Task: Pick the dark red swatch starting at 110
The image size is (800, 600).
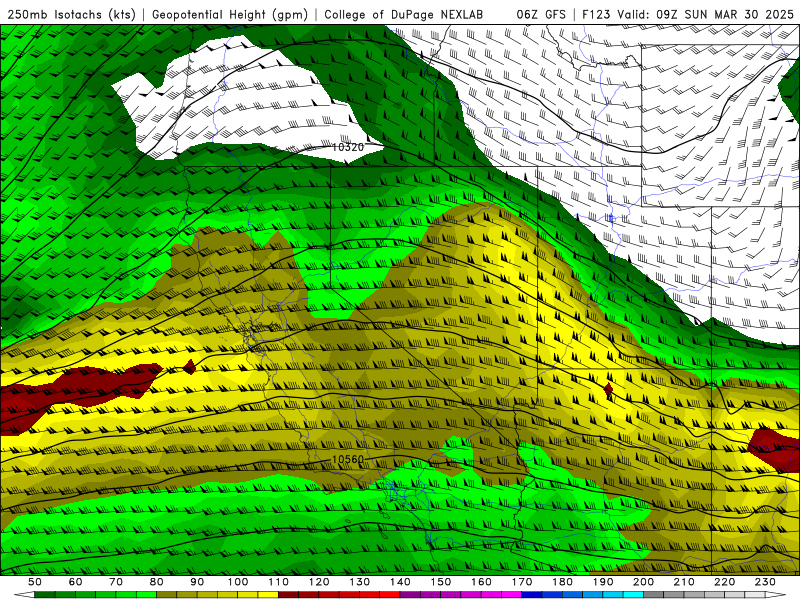Action: (x=289, y=595)
